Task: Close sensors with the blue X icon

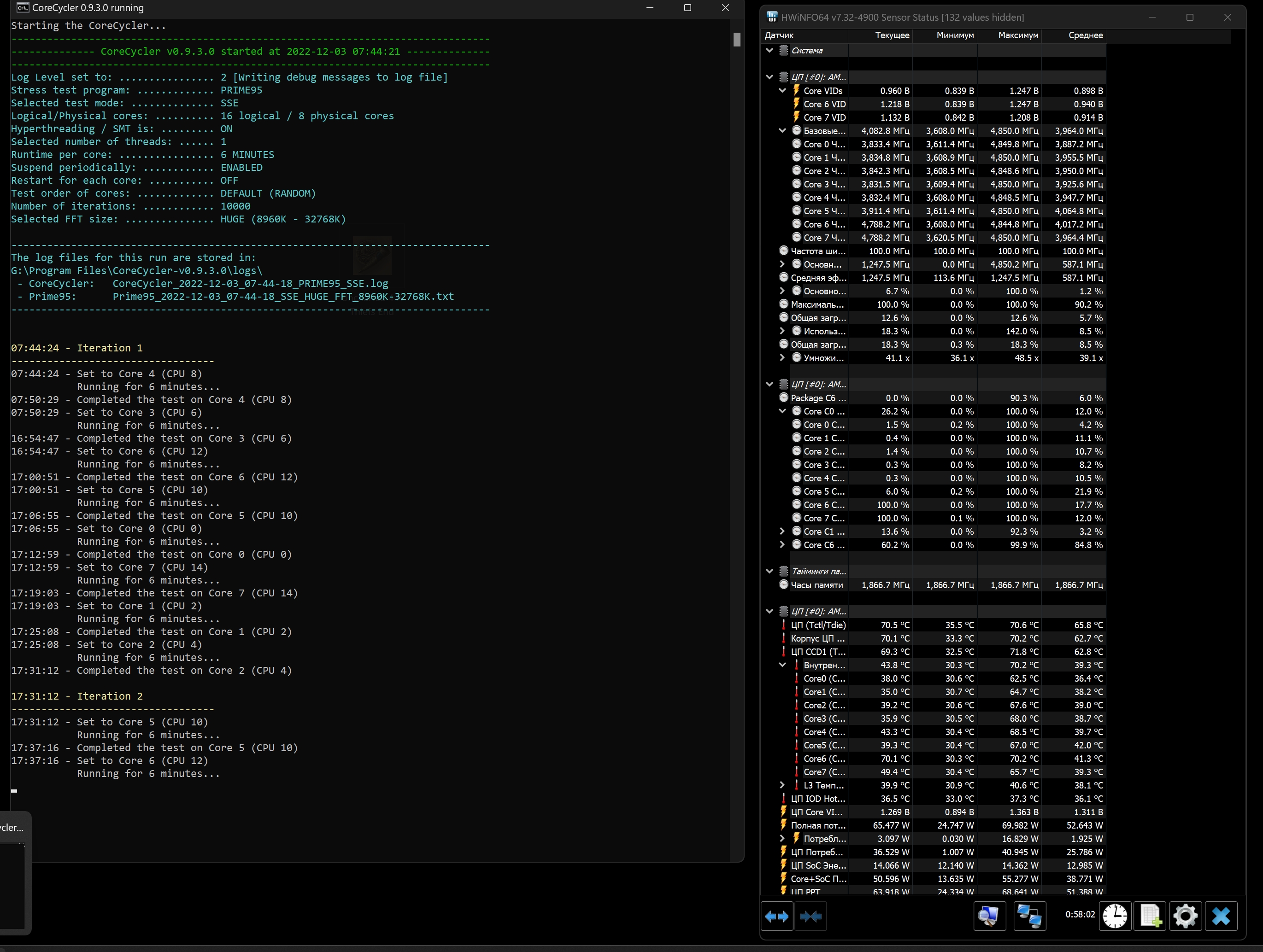Action: tap(1221, 917)
